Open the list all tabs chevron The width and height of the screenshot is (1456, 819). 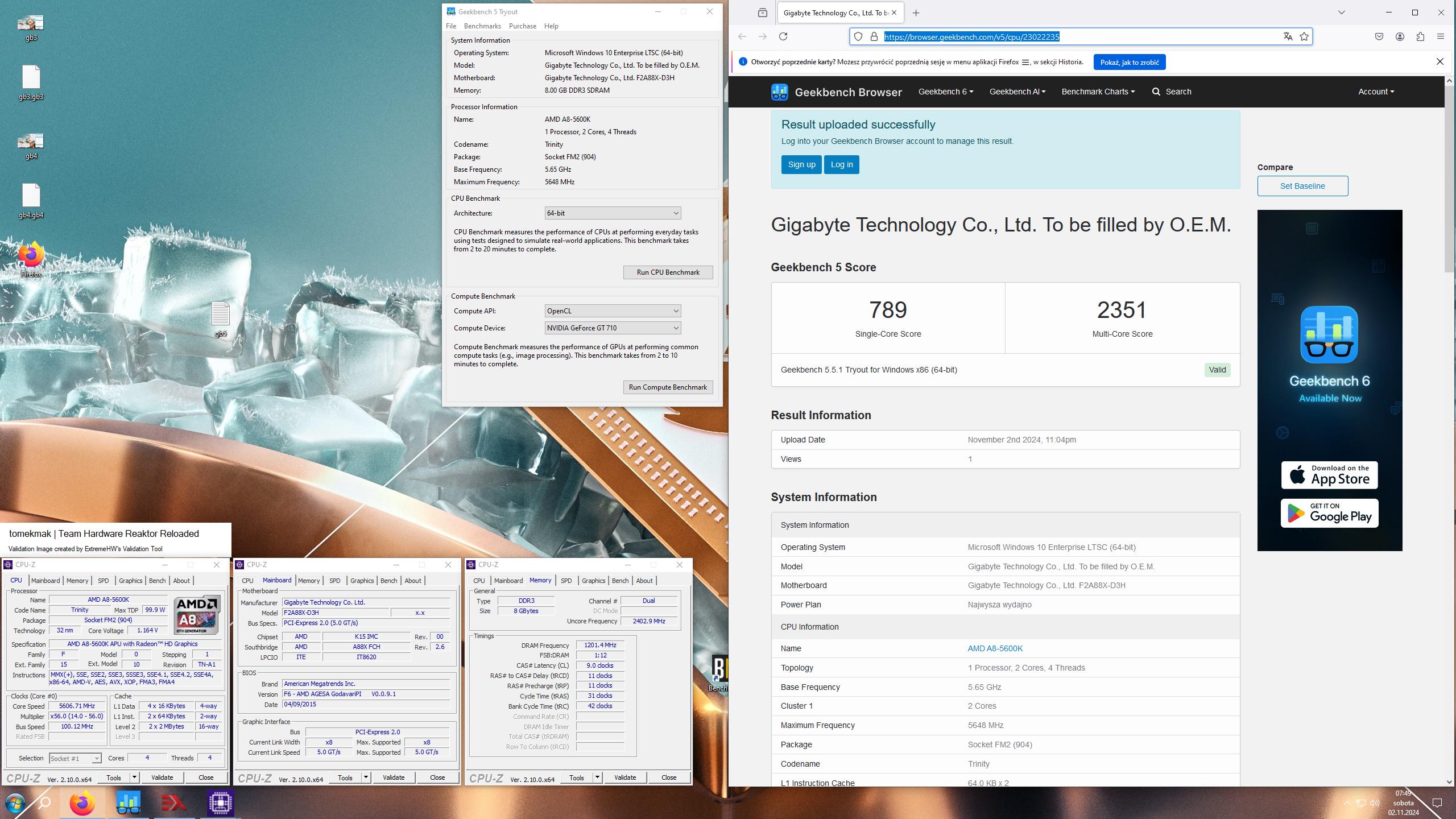(1341, 13)
